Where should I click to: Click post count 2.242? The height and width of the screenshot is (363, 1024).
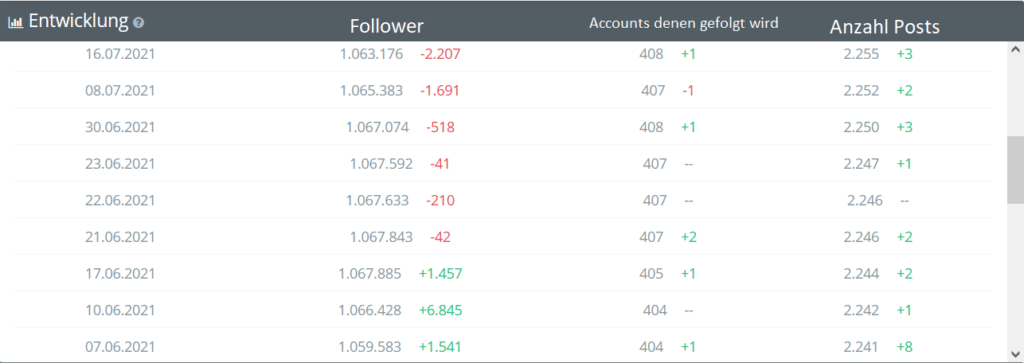pos(861,309)
